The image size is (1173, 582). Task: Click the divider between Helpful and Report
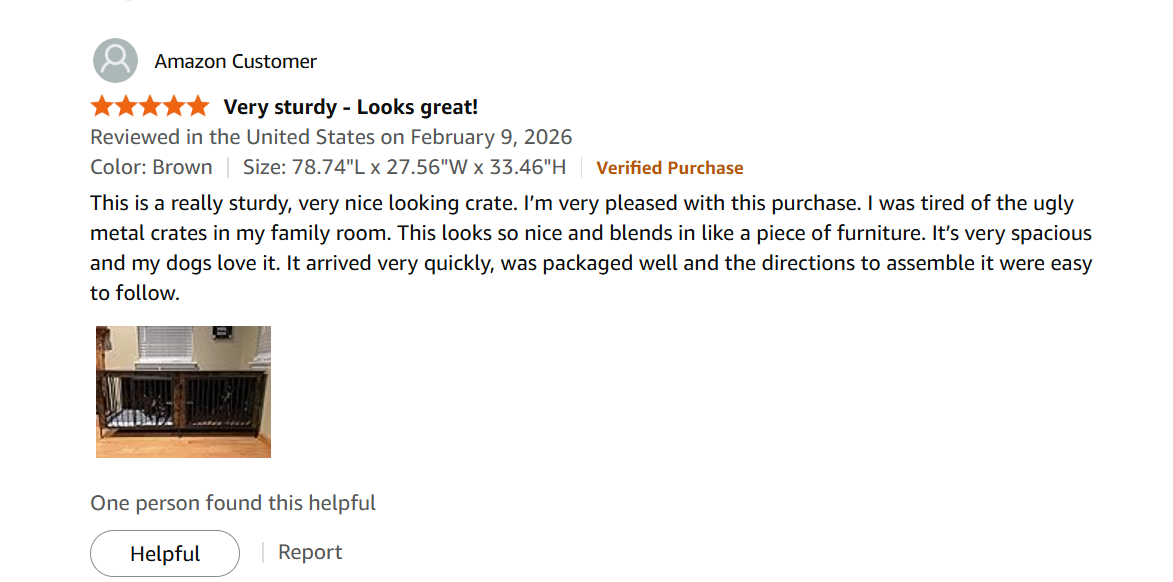point(263,551)
